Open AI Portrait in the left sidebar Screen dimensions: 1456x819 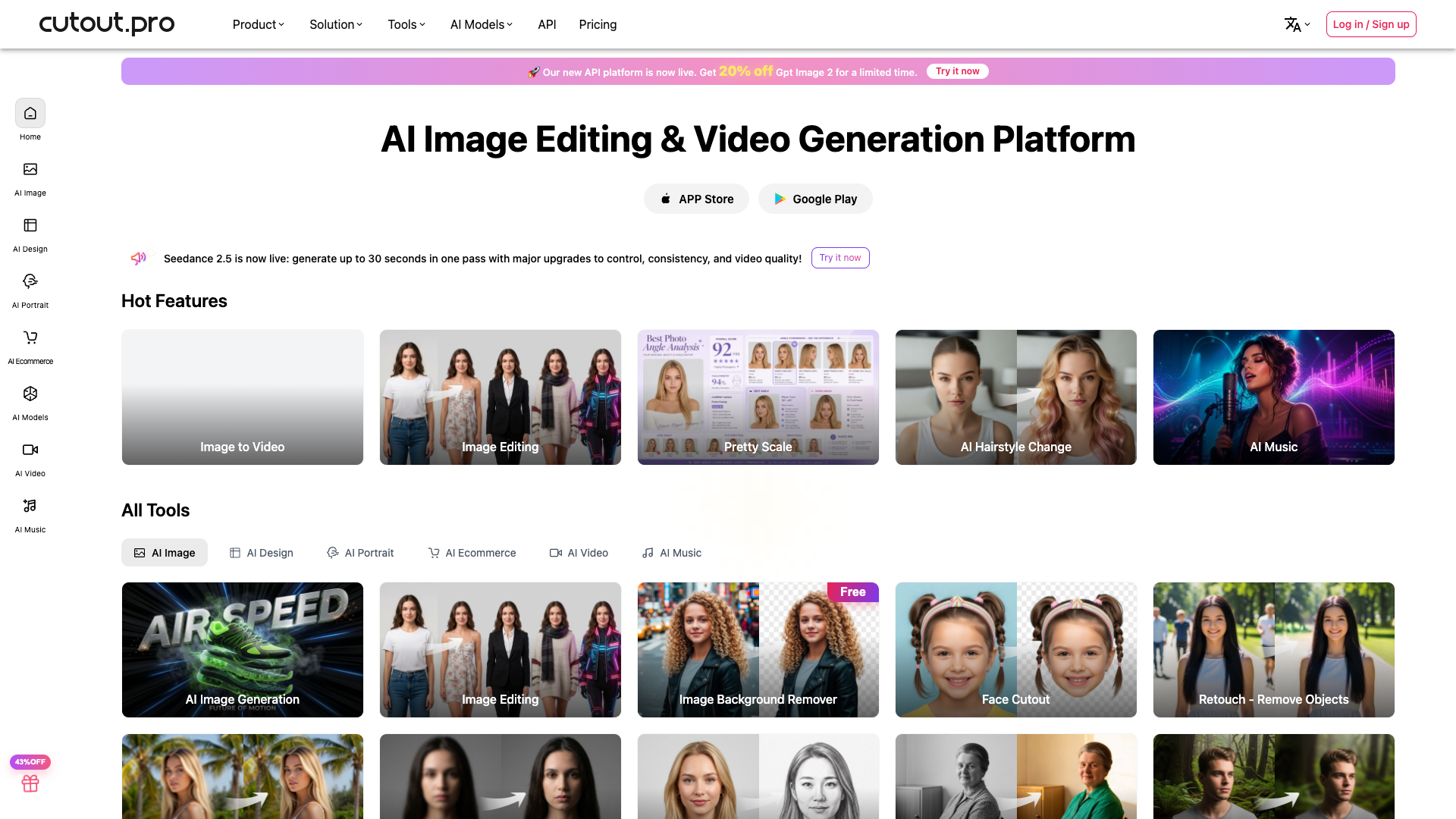point(30,290)
